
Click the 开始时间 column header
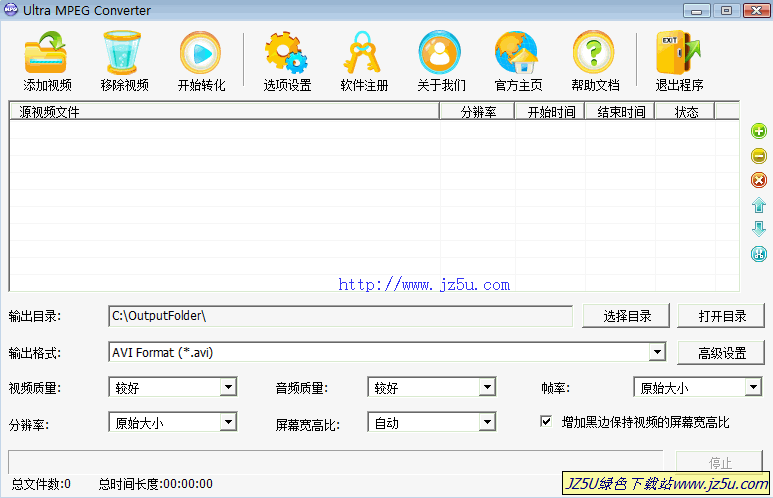pyautogui.click(x=550, y=112)
